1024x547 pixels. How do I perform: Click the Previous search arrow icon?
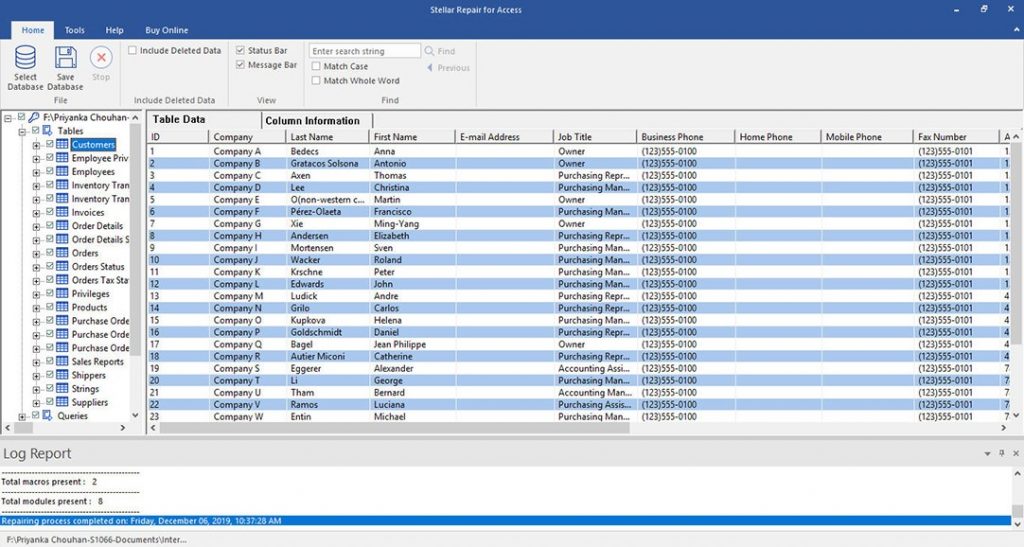(430, 68)
